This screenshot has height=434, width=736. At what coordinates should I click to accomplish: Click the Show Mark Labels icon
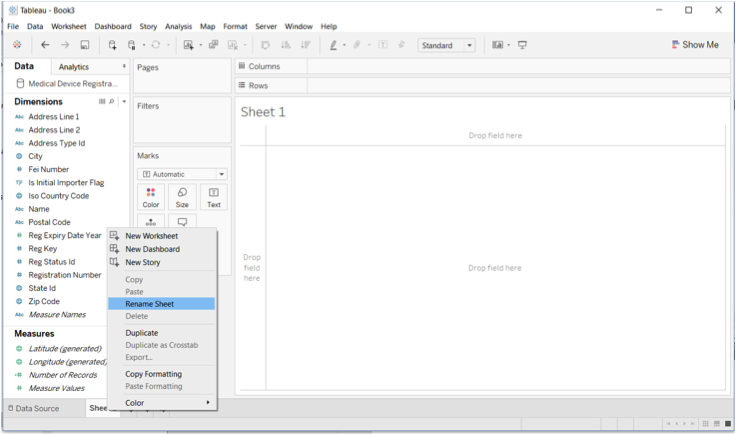383,45
